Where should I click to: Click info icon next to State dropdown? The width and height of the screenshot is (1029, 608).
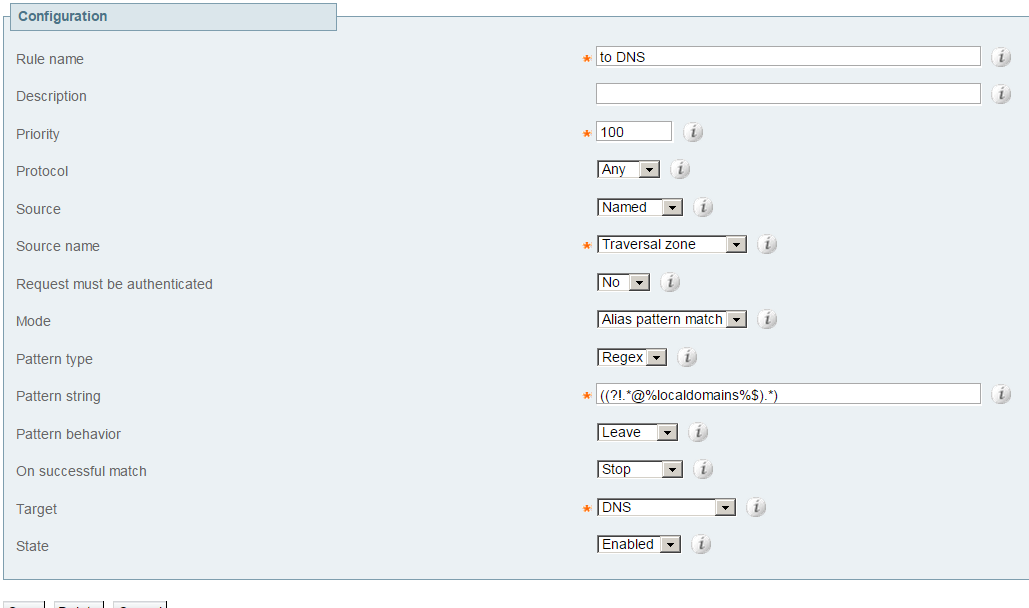(701, 544)
